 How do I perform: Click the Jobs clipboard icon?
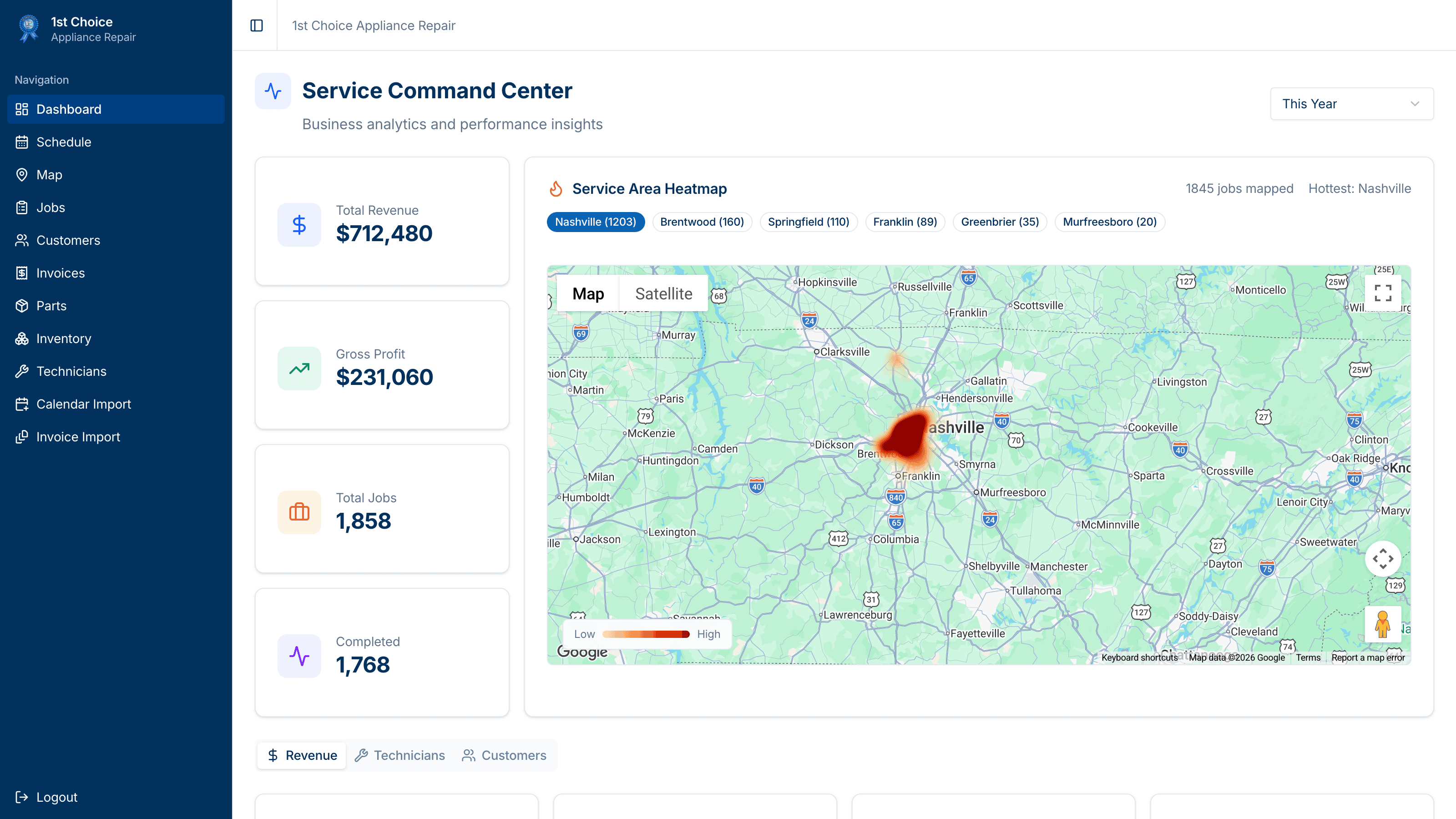[21, 207]
